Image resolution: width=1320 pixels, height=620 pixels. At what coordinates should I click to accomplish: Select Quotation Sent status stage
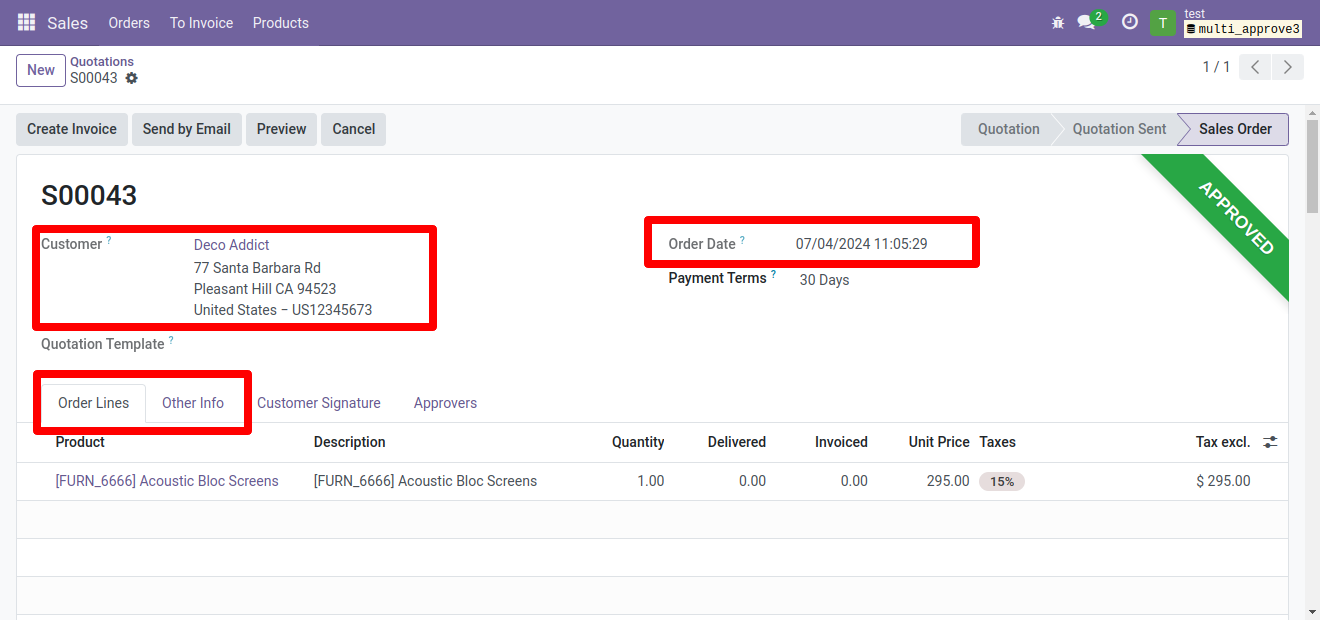tap(1119, 129)
